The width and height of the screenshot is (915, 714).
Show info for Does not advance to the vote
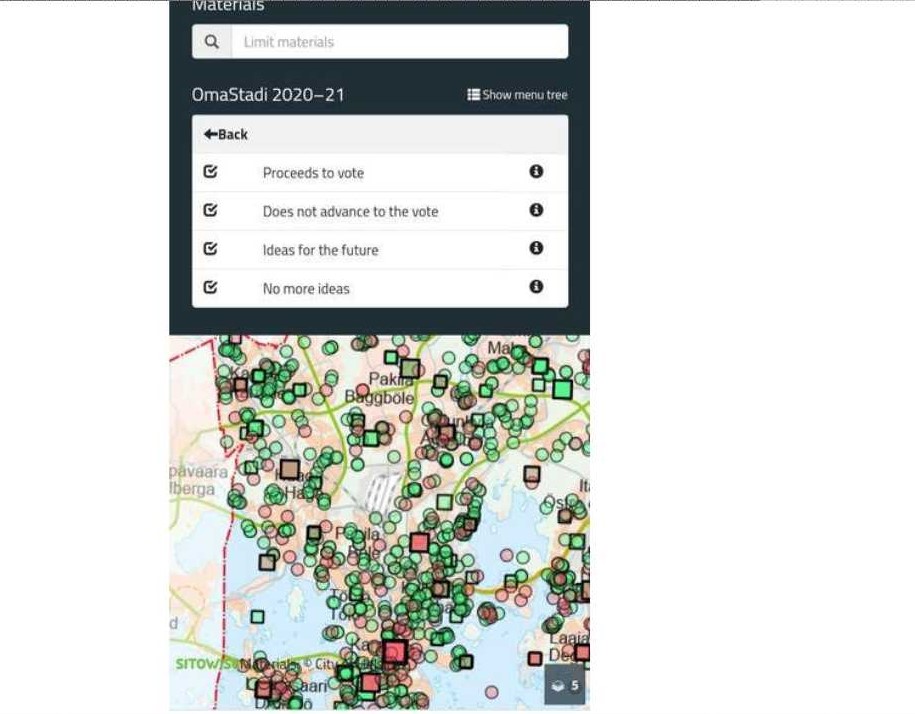click(536, 210)
